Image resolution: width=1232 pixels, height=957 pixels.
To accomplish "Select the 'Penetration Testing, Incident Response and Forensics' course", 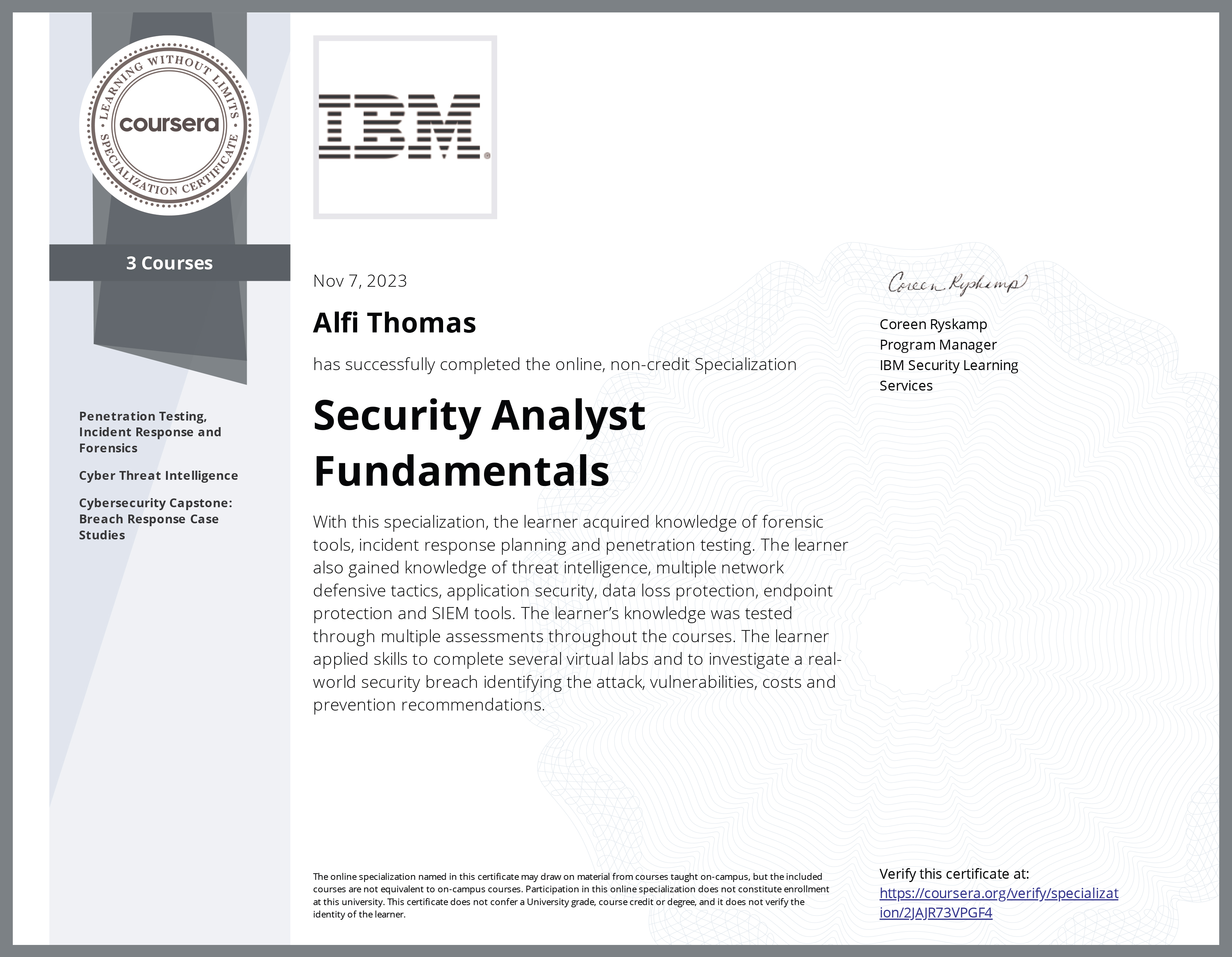I will [x=150, y=432].
